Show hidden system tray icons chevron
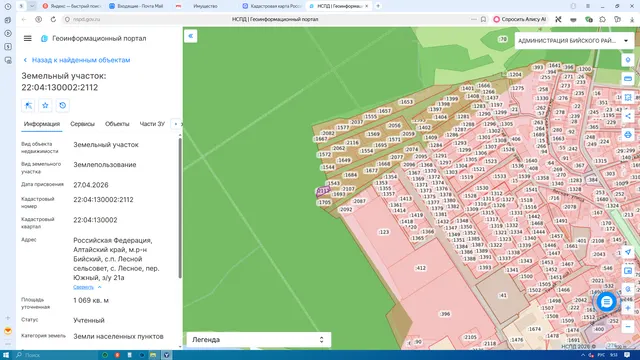This screenshot has height=360, width=640. [582, 355]
